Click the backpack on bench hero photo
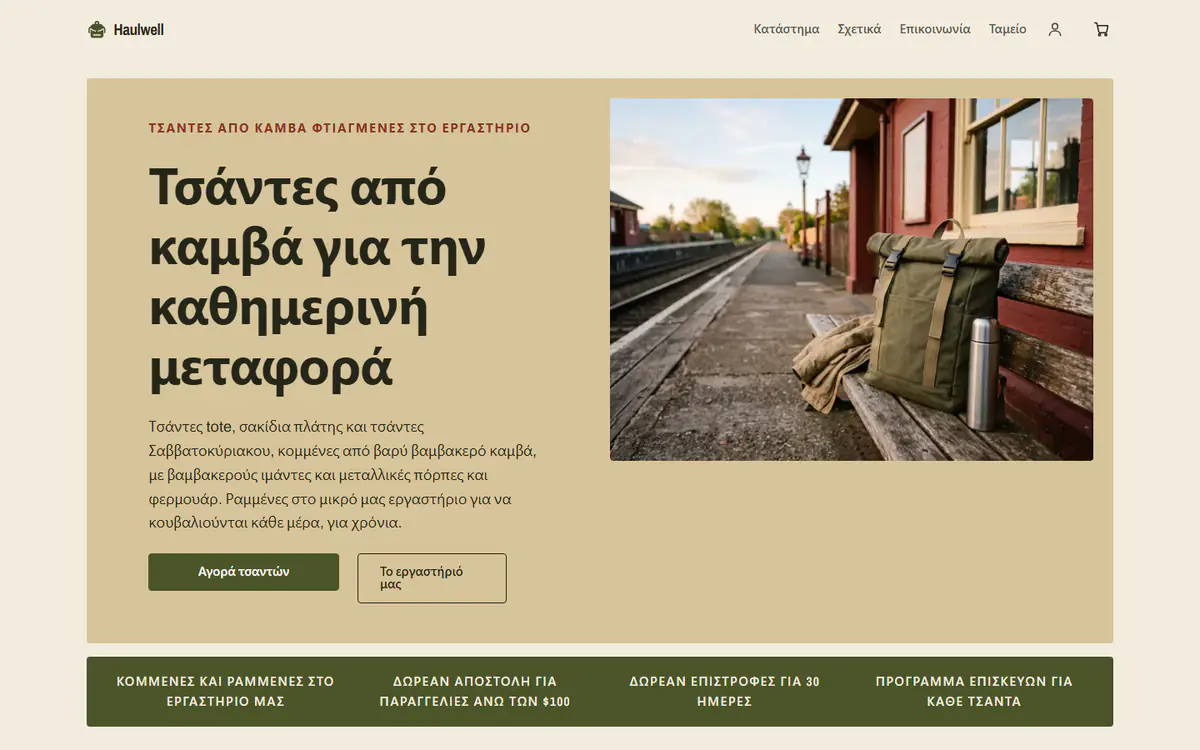This screenshot has height=750, width=1200. pos(851,279)
